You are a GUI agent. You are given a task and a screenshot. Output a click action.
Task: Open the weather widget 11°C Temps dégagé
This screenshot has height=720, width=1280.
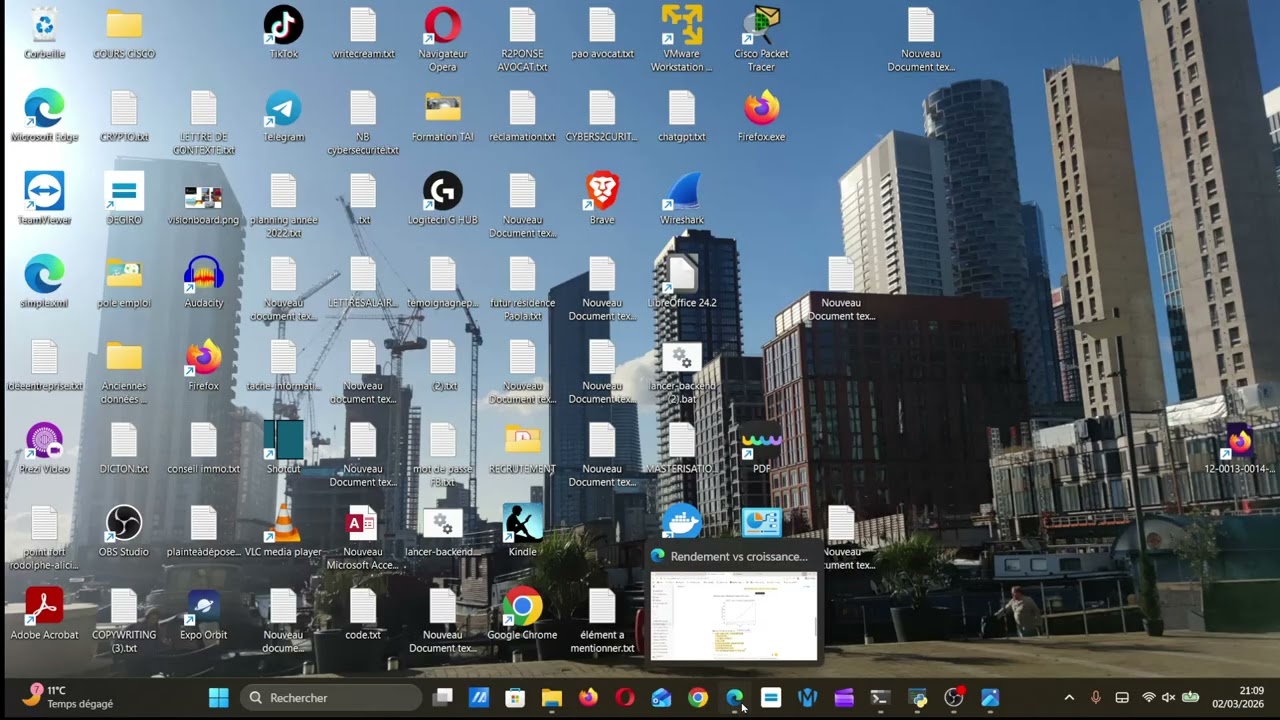coord(68,697)
